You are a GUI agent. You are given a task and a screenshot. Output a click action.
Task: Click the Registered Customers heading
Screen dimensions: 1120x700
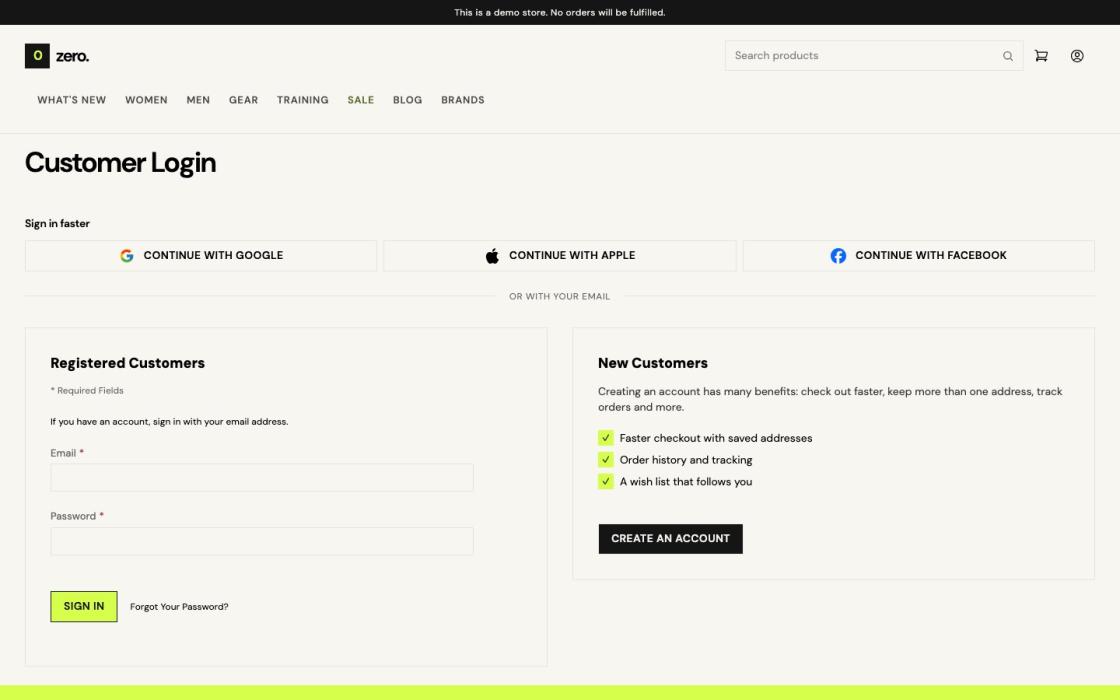coord(128,363)
